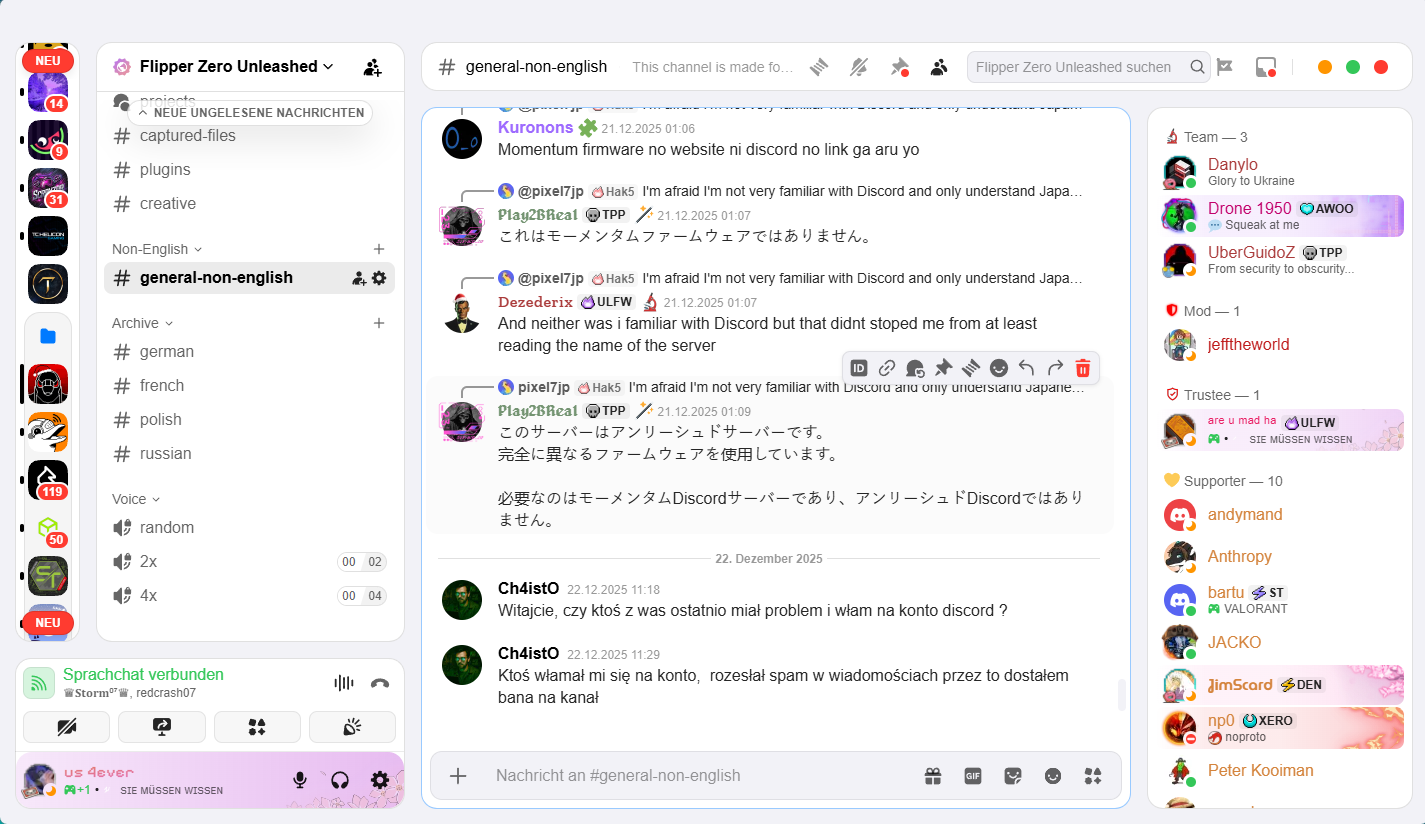Share your screen button
1425x824 pixels.
click(162, 727)
